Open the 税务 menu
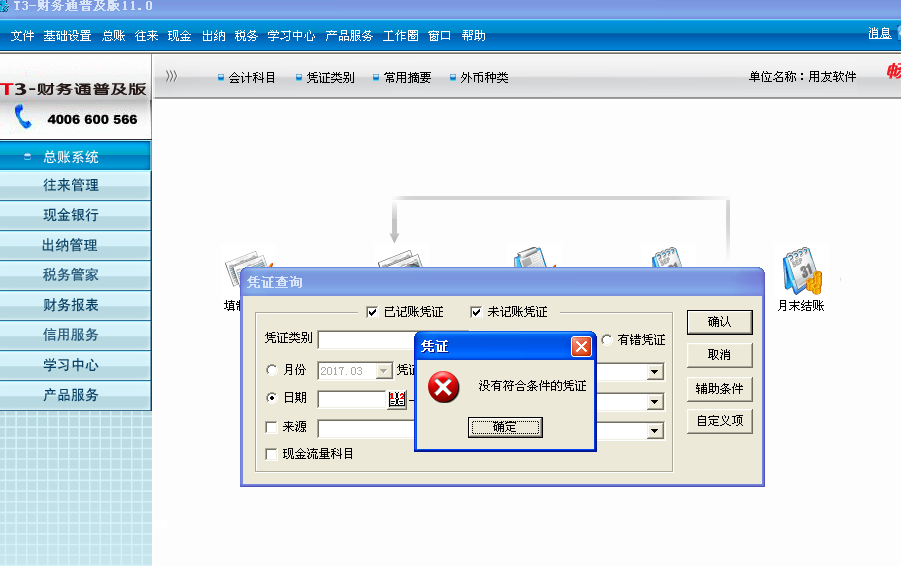The height and width of the screenshot is (566, 901). point(247,36)
